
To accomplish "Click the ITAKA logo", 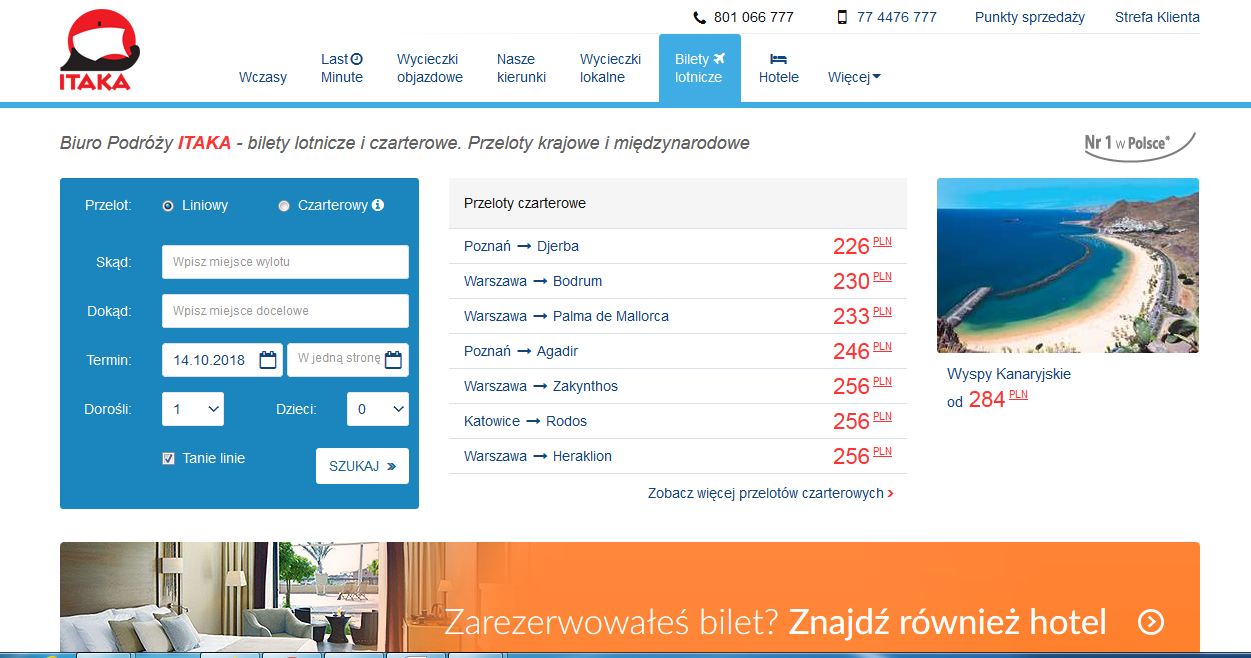I will pos(99,50).
